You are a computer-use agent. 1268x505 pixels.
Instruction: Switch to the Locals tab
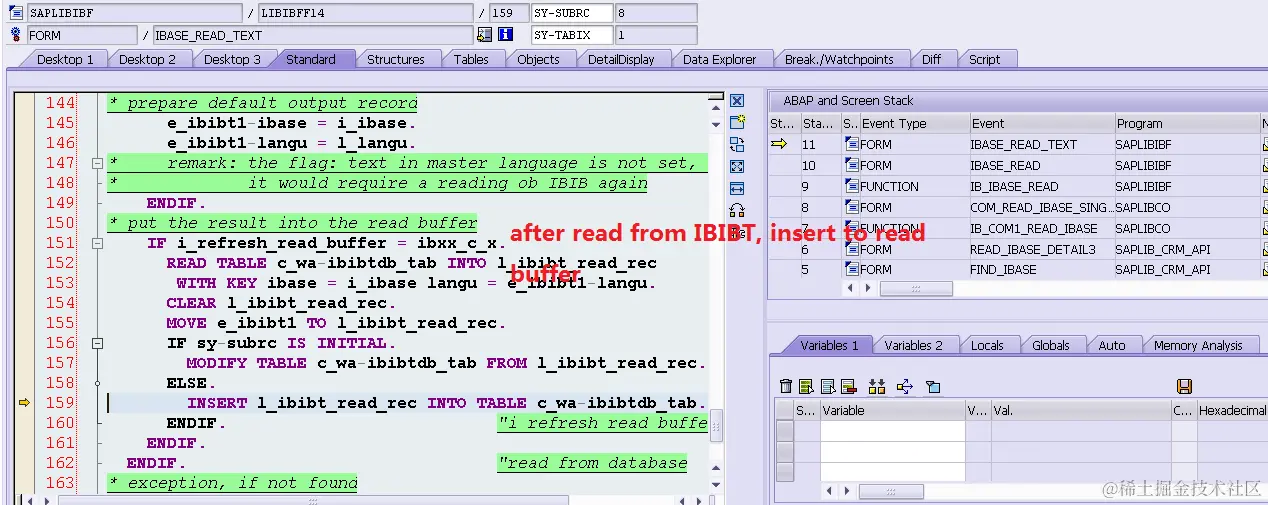(x=987, y=345)
